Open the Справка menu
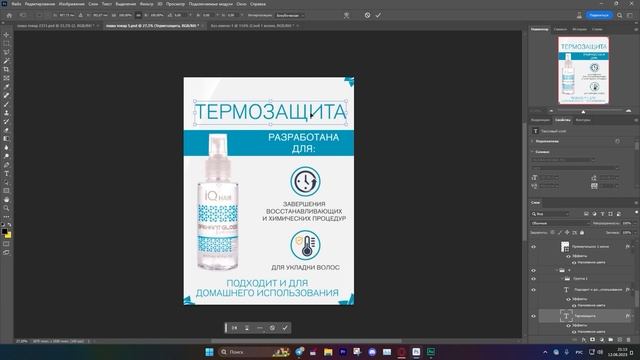 (x=258, y=4)
